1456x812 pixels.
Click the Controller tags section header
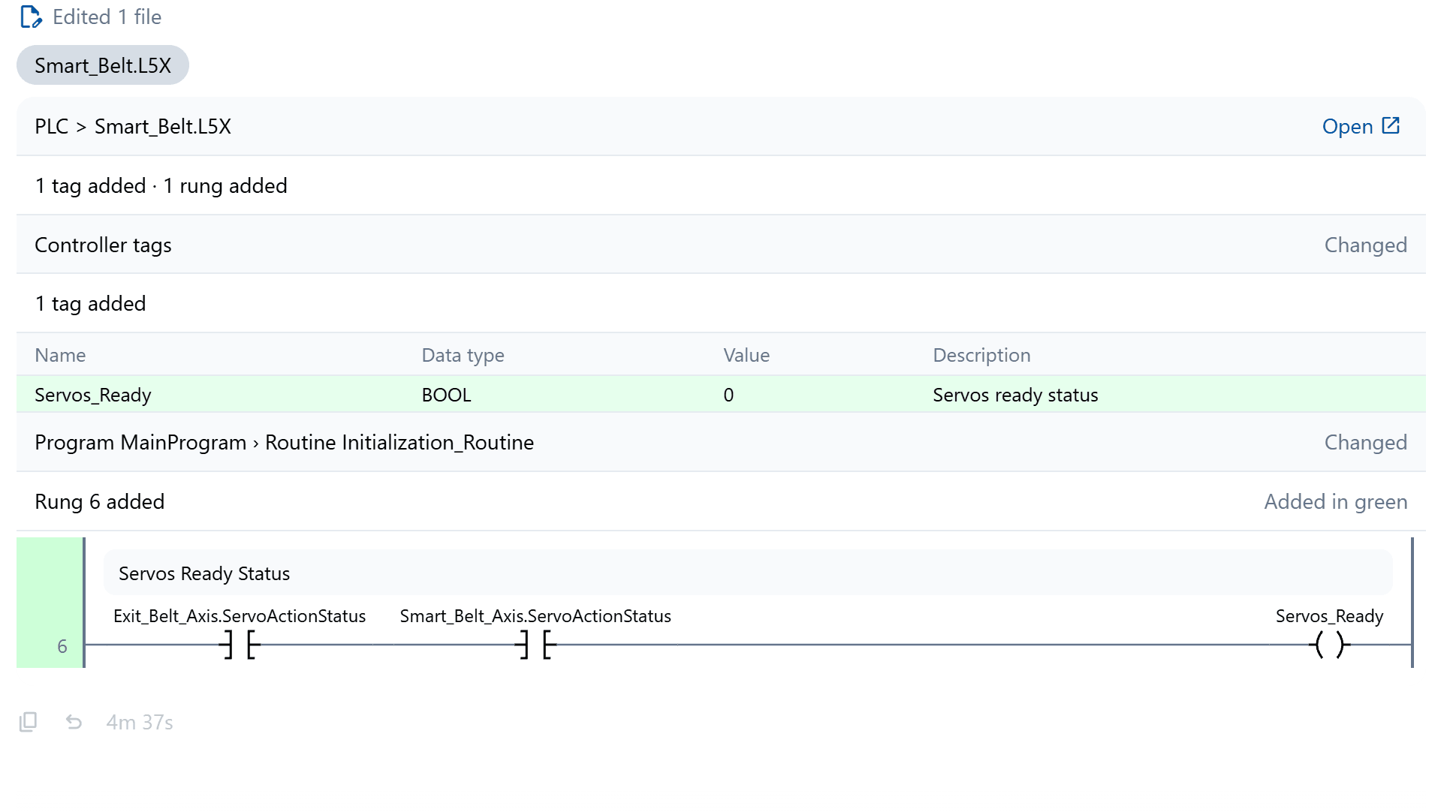721,245
